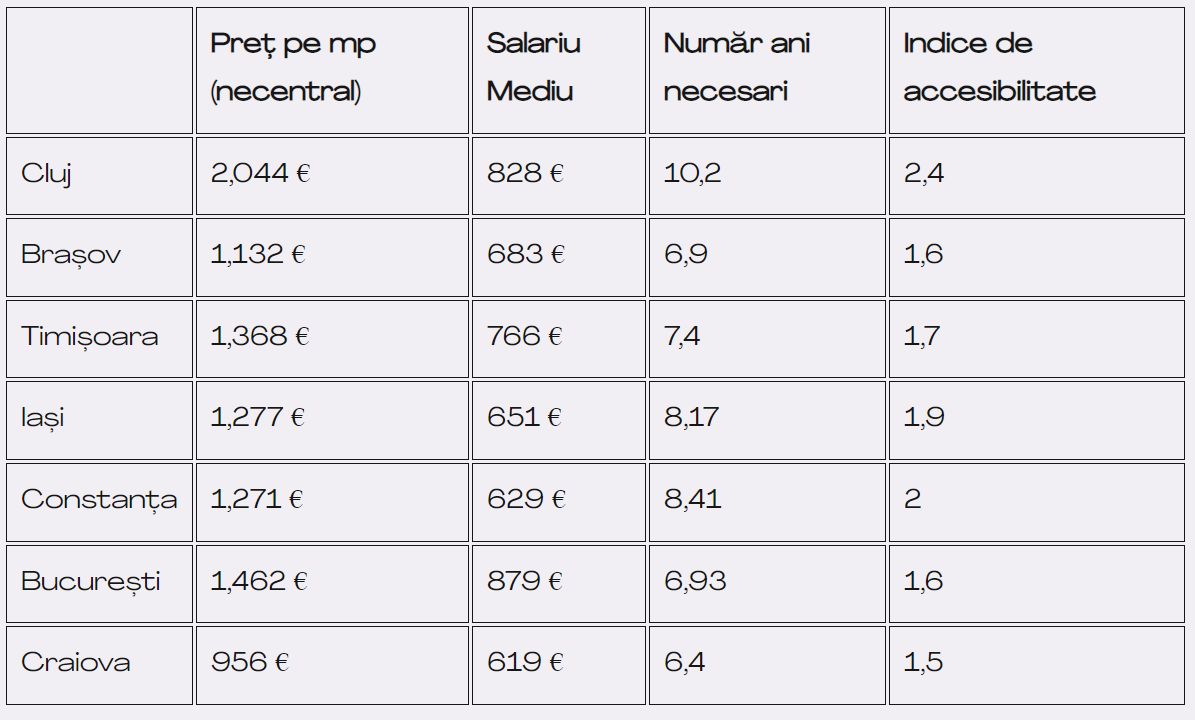
Task: Click the Craiova row label
Action: (x=99, y=665)
